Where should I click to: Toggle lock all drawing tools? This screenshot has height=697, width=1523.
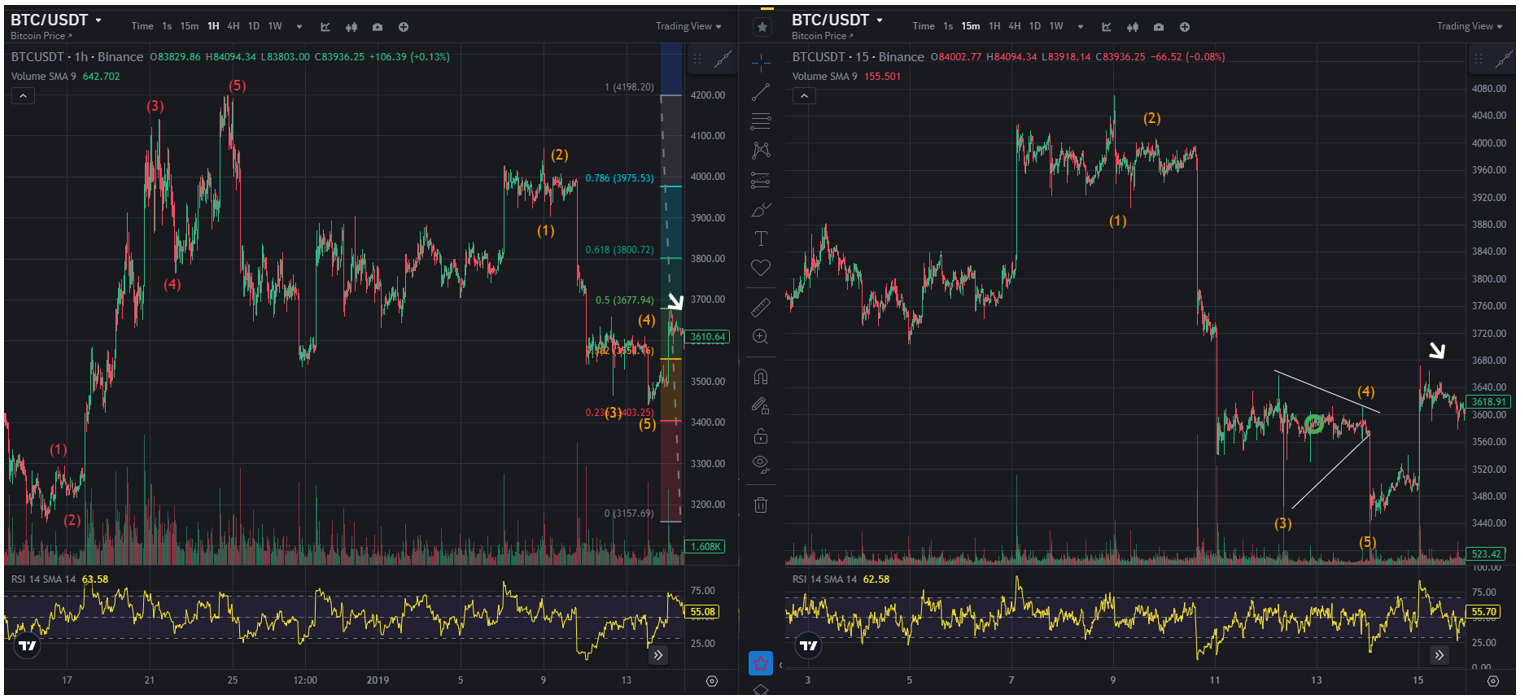pos(761,436)
